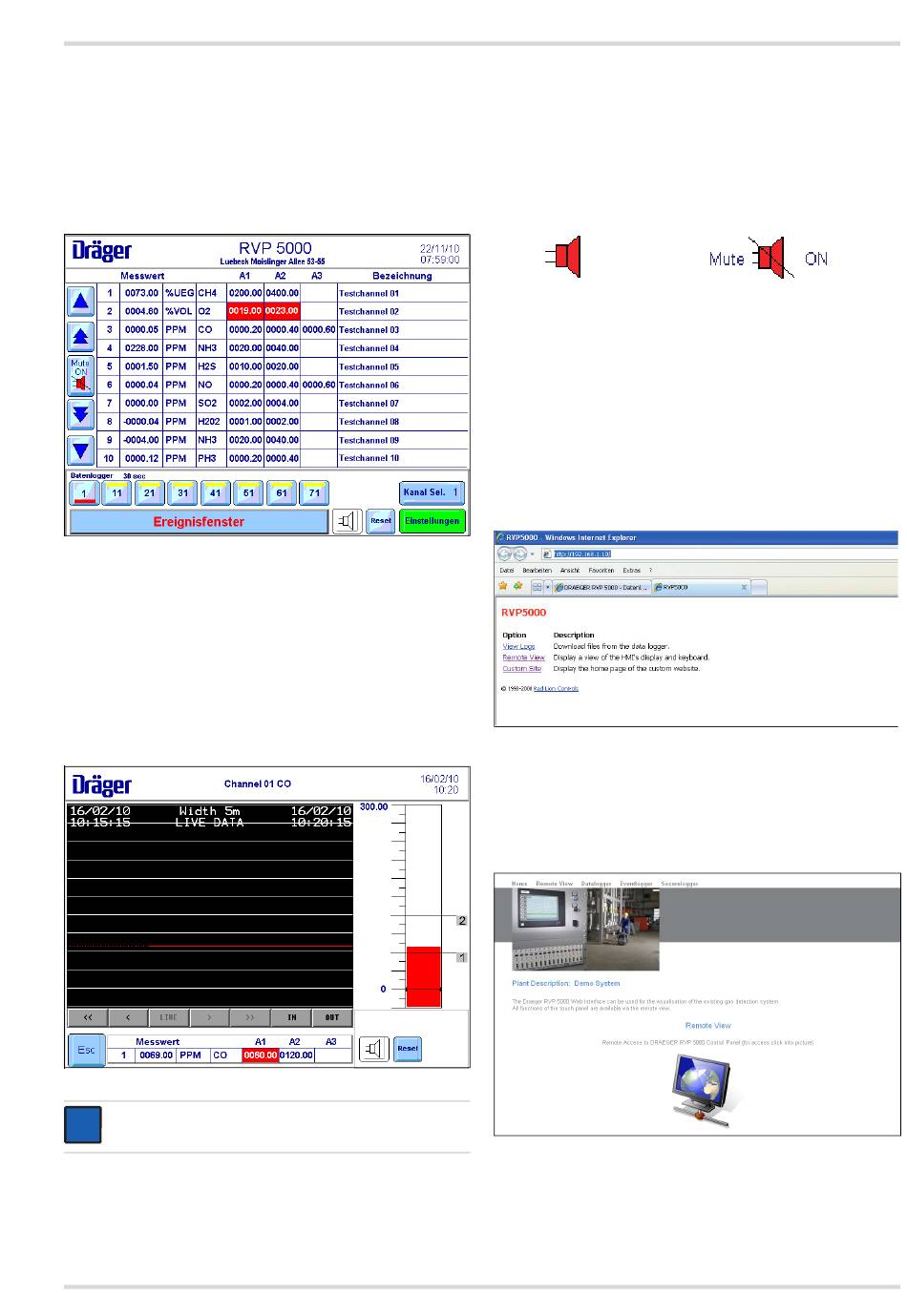Viewport: 907px width, 1316px height.
Task: Step trend forward with > button
Action: pos(210,1017)
